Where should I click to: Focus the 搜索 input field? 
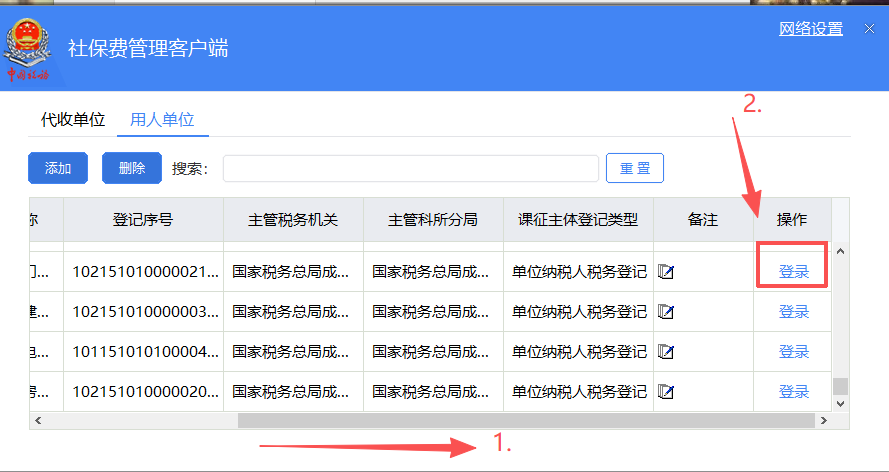(x=410, y=168)
